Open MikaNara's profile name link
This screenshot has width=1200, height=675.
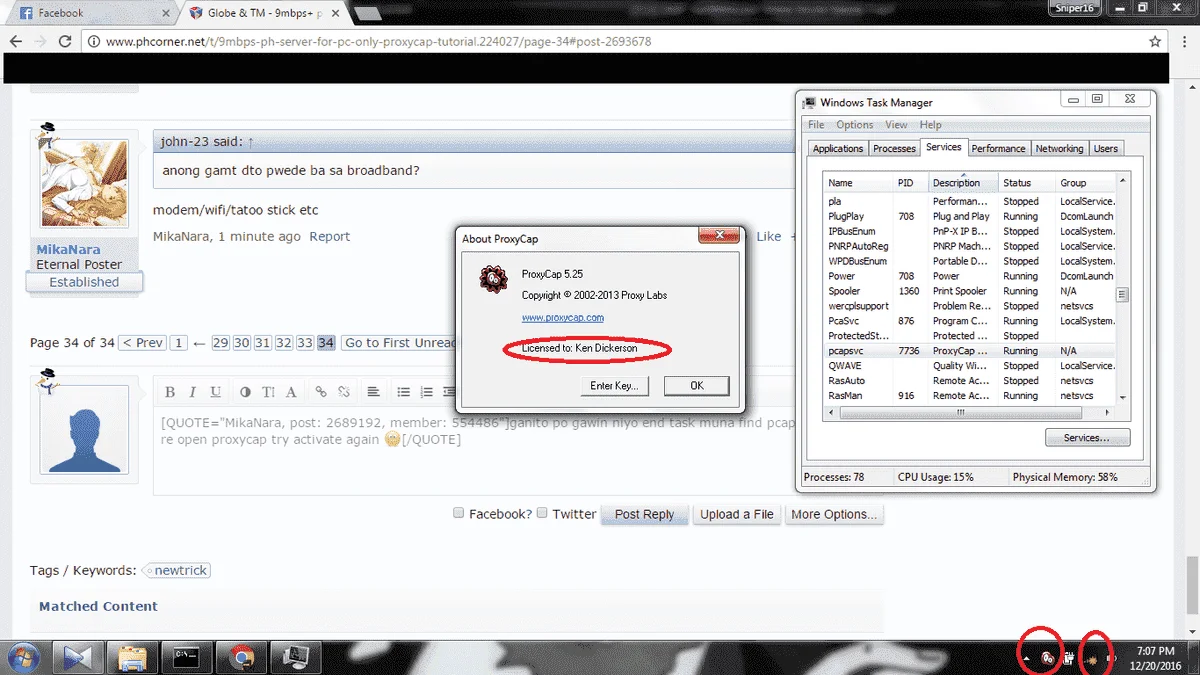click(x=69, y=250)
